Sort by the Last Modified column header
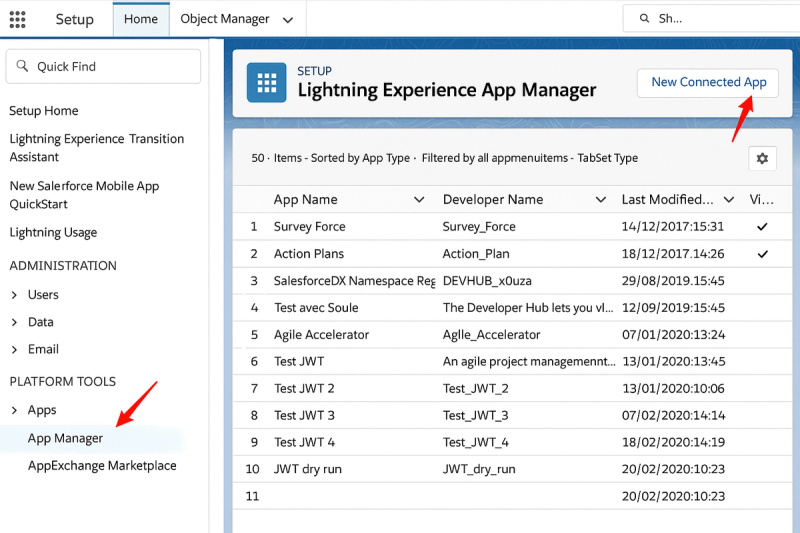800x533 pixels. (x=667, y=199)
